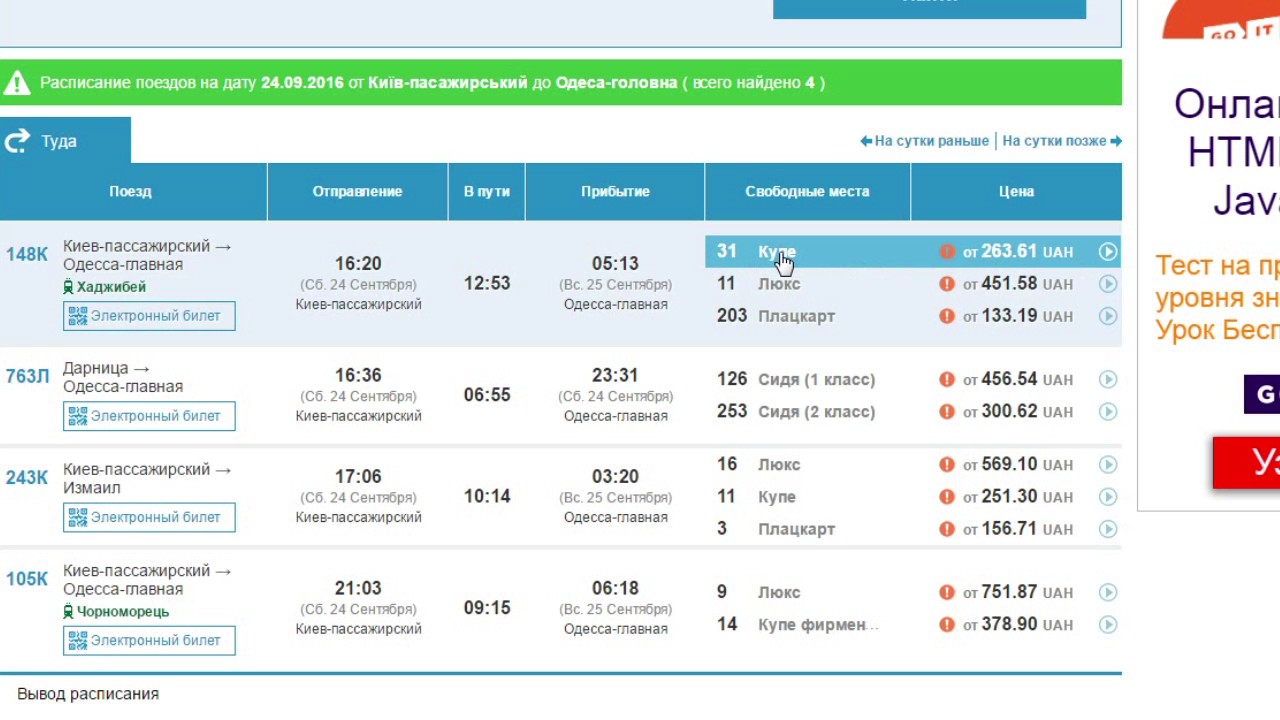Image resolution: width=1280 pixels, height=720 pixels.
Task: Select the Купе фирмен row with 14 seats
Action: [913, 624]
